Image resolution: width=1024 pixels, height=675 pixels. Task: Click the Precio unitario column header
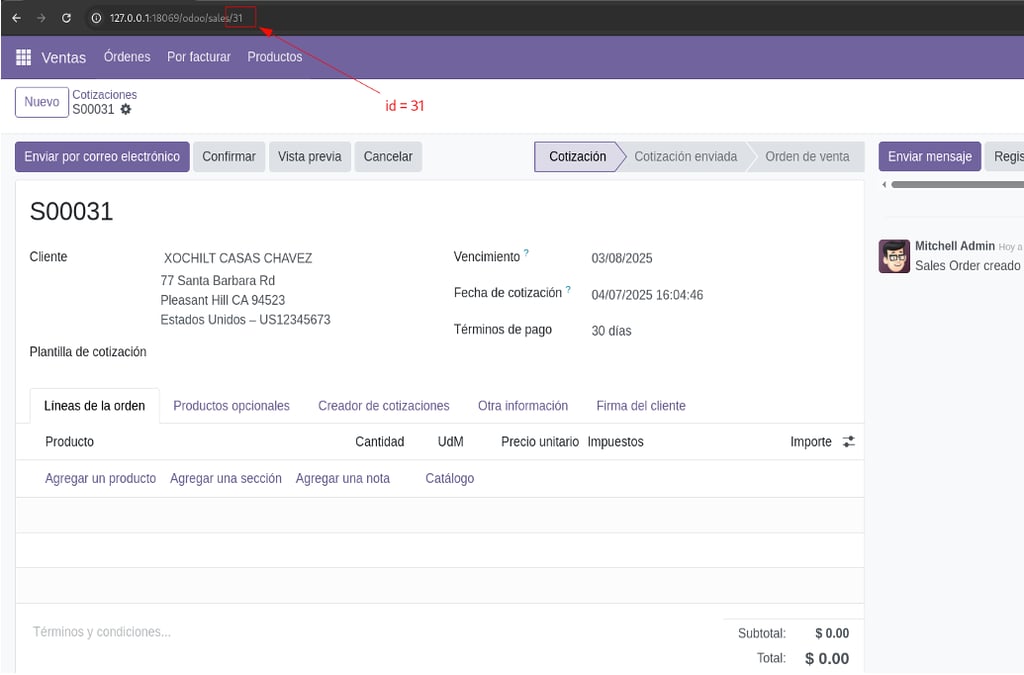(x=540, y=442)
